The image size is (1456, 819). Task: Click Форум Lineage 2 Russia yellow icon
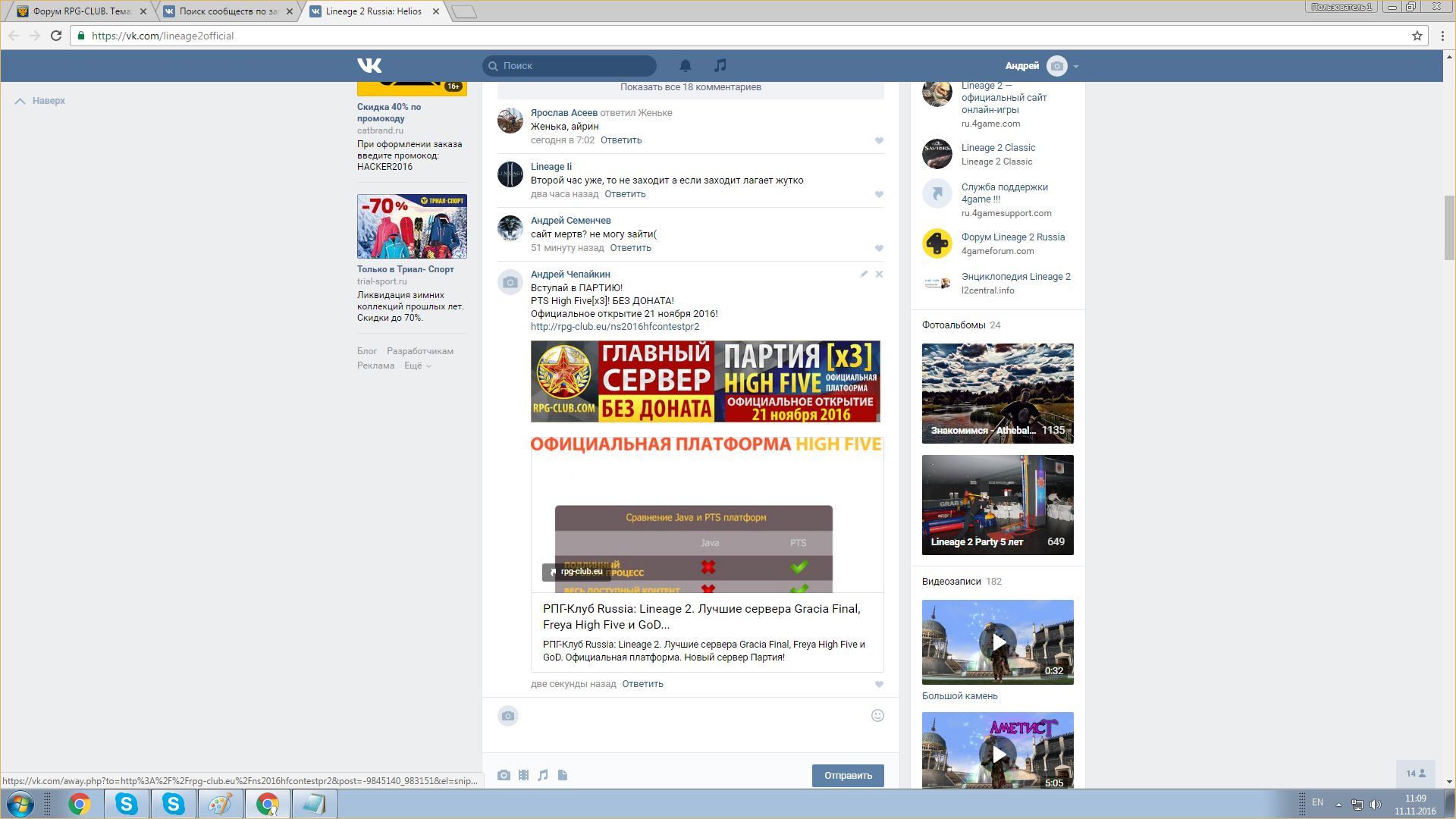click(937, 243)
